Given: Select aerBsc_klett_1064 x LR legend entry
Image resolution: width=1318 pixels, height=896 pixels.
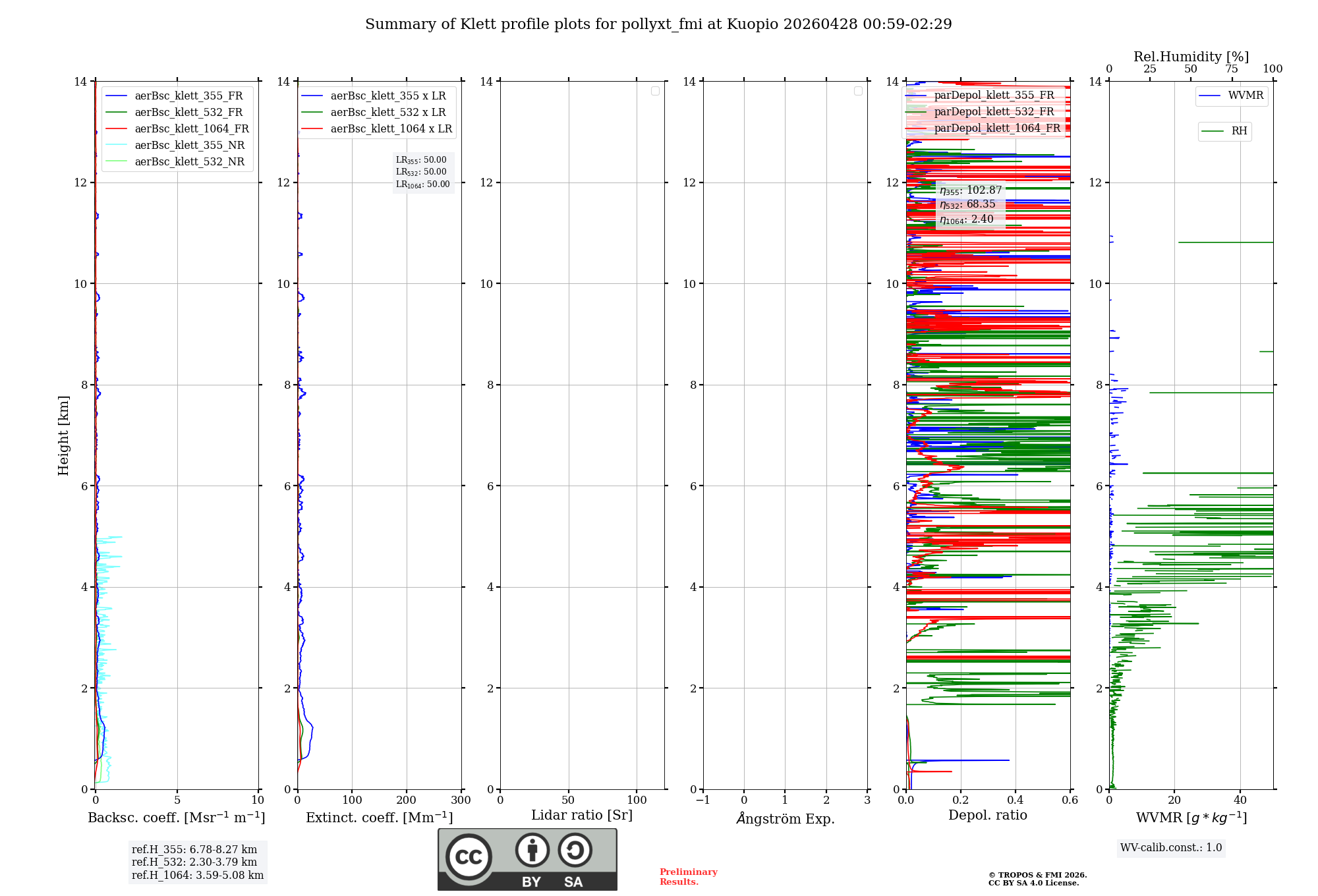Looking at the screenshot, I should click(391, 129).
